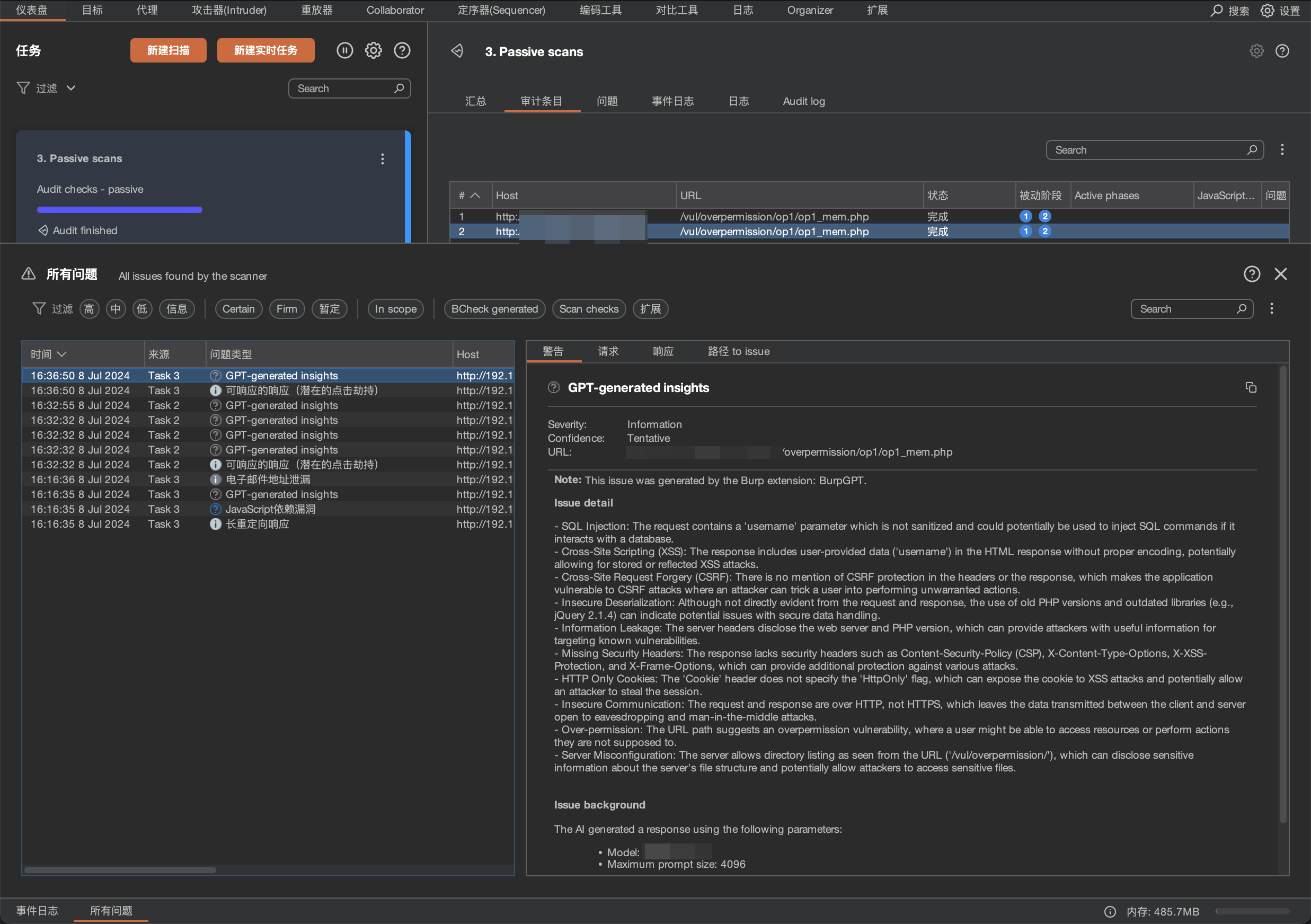Click audit icon next to 3. Passive scans title

[x=457, y=51]
